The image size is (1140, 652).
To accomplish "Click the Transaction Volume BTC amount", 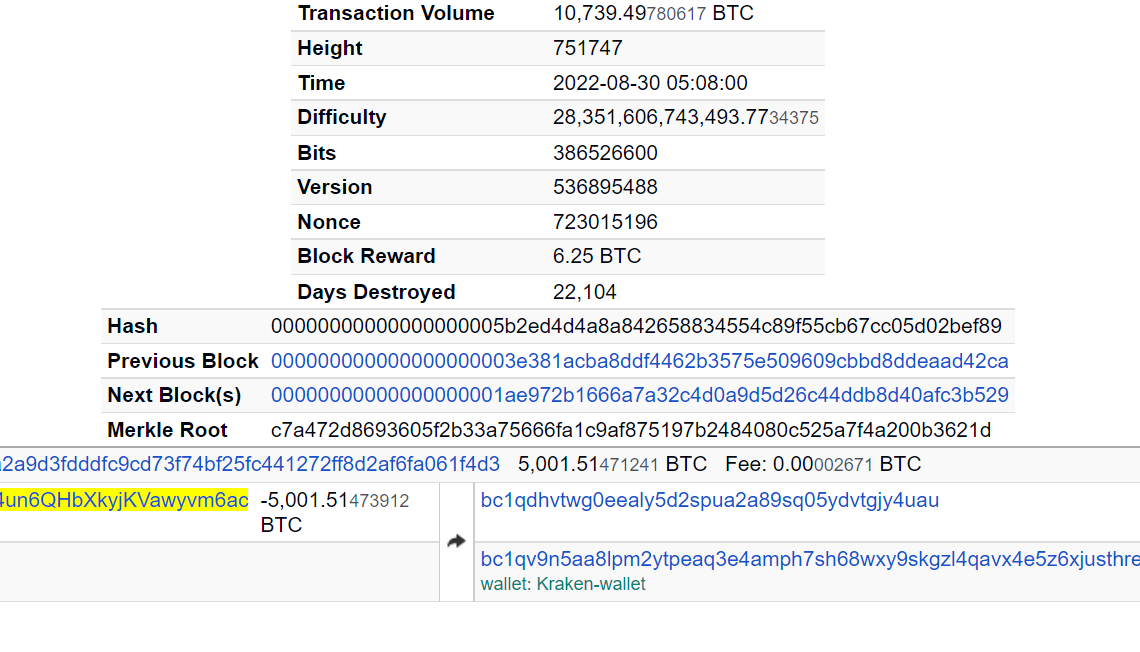I will click(653, 14).
